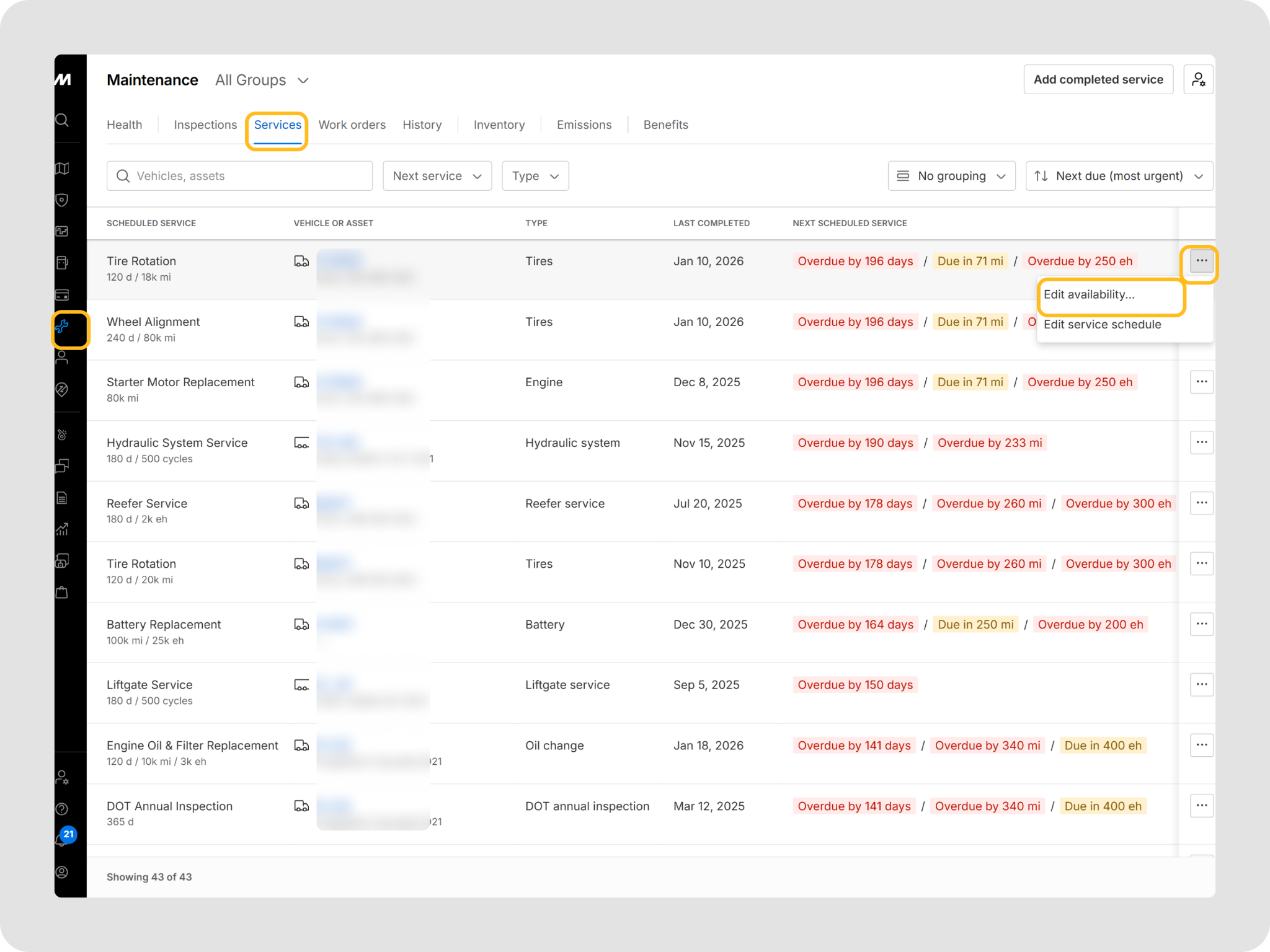Click the Reefer Service name

(x=147, y=503)
